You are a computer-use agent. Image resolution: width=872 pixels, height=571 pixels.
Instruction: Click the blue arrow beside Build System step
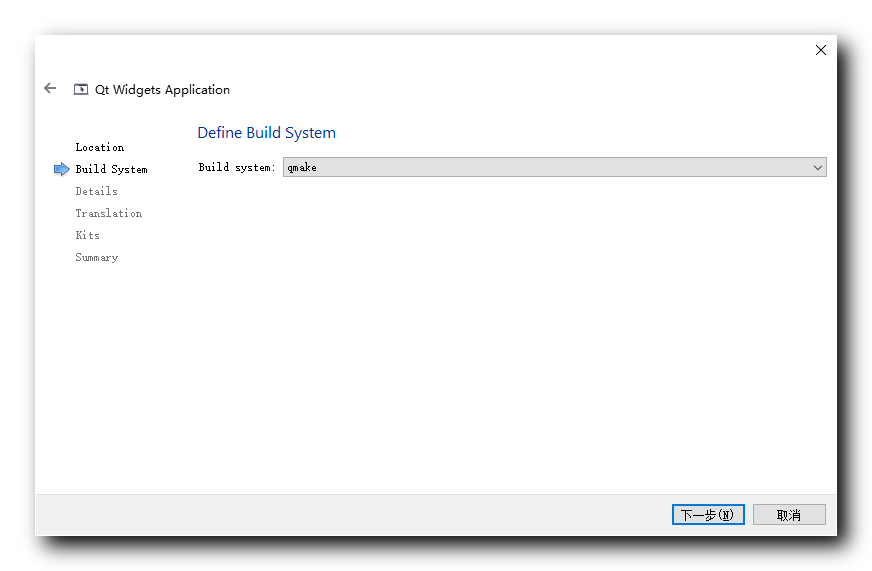(x=61, y=169)
